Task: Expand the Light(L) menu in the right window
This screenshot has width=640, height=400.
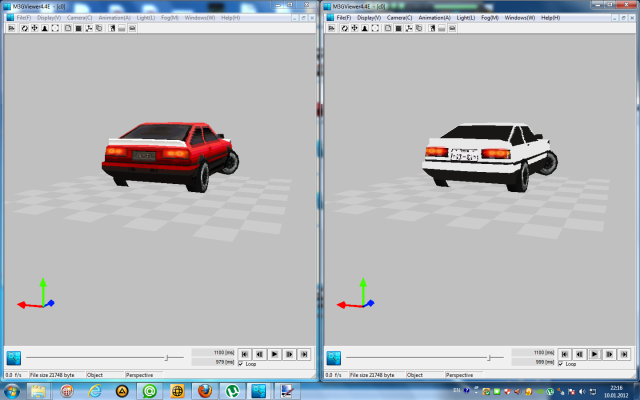Action: point(466,18)
